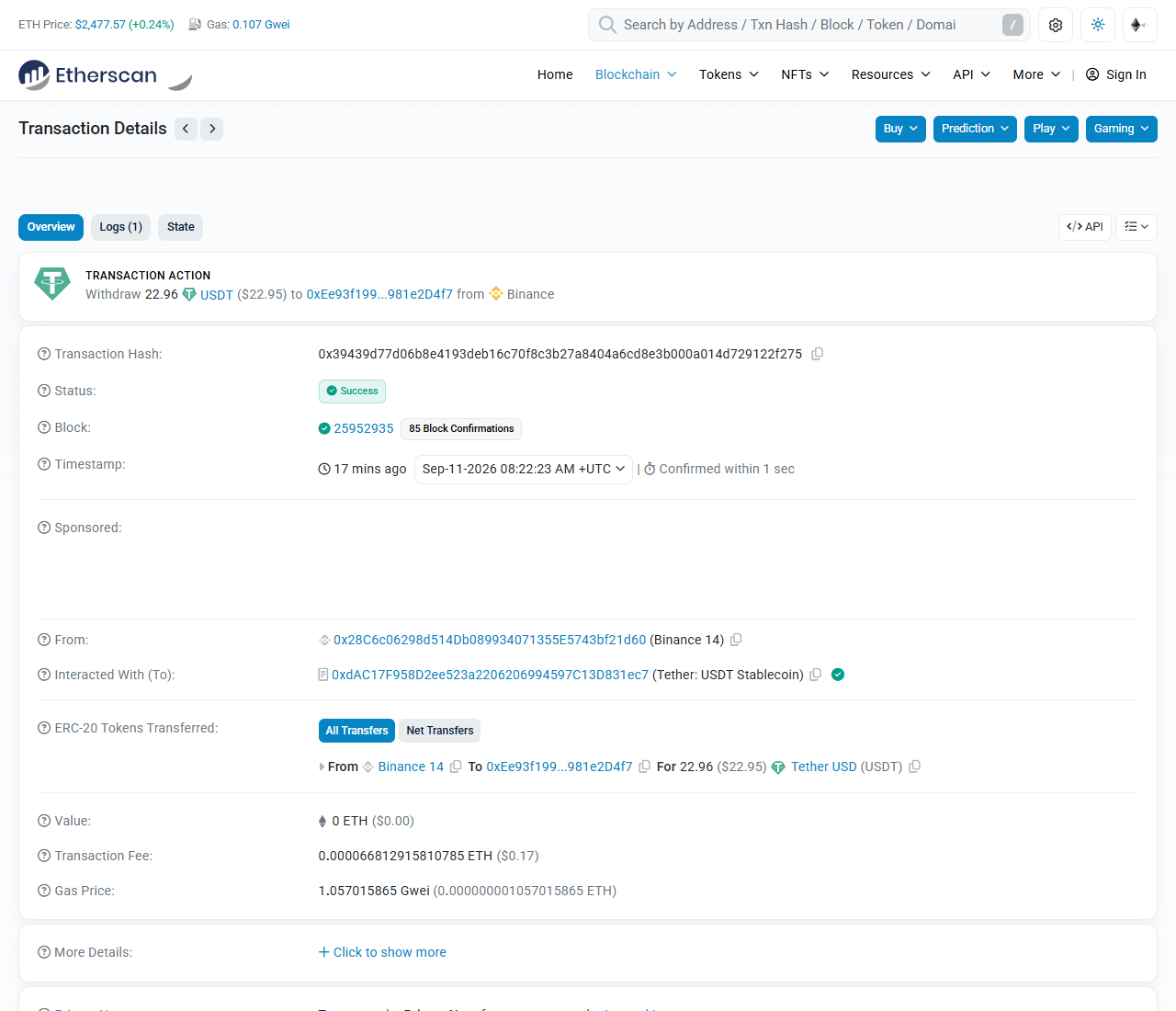1176x1011 pixels.
Task: Open the Tether USD token link
Action: 823,767
